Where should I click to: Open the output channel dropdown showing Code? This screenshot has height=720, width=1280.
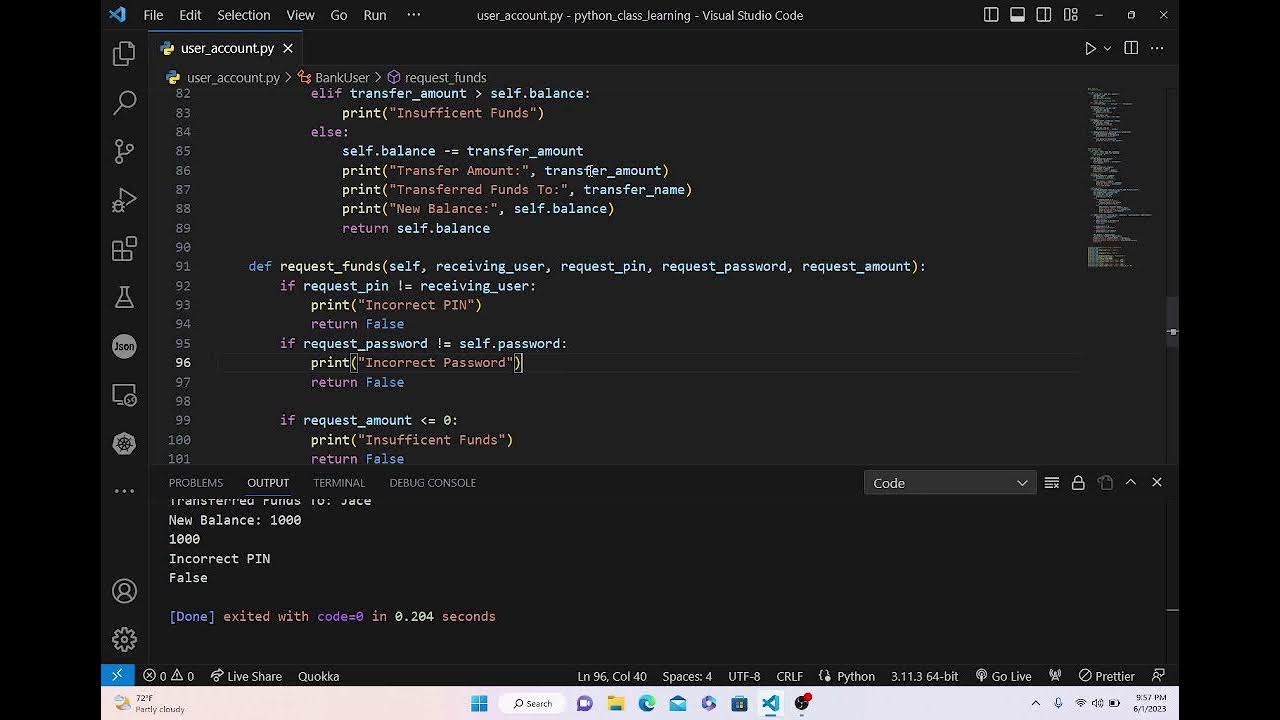[x=950, y=483]
